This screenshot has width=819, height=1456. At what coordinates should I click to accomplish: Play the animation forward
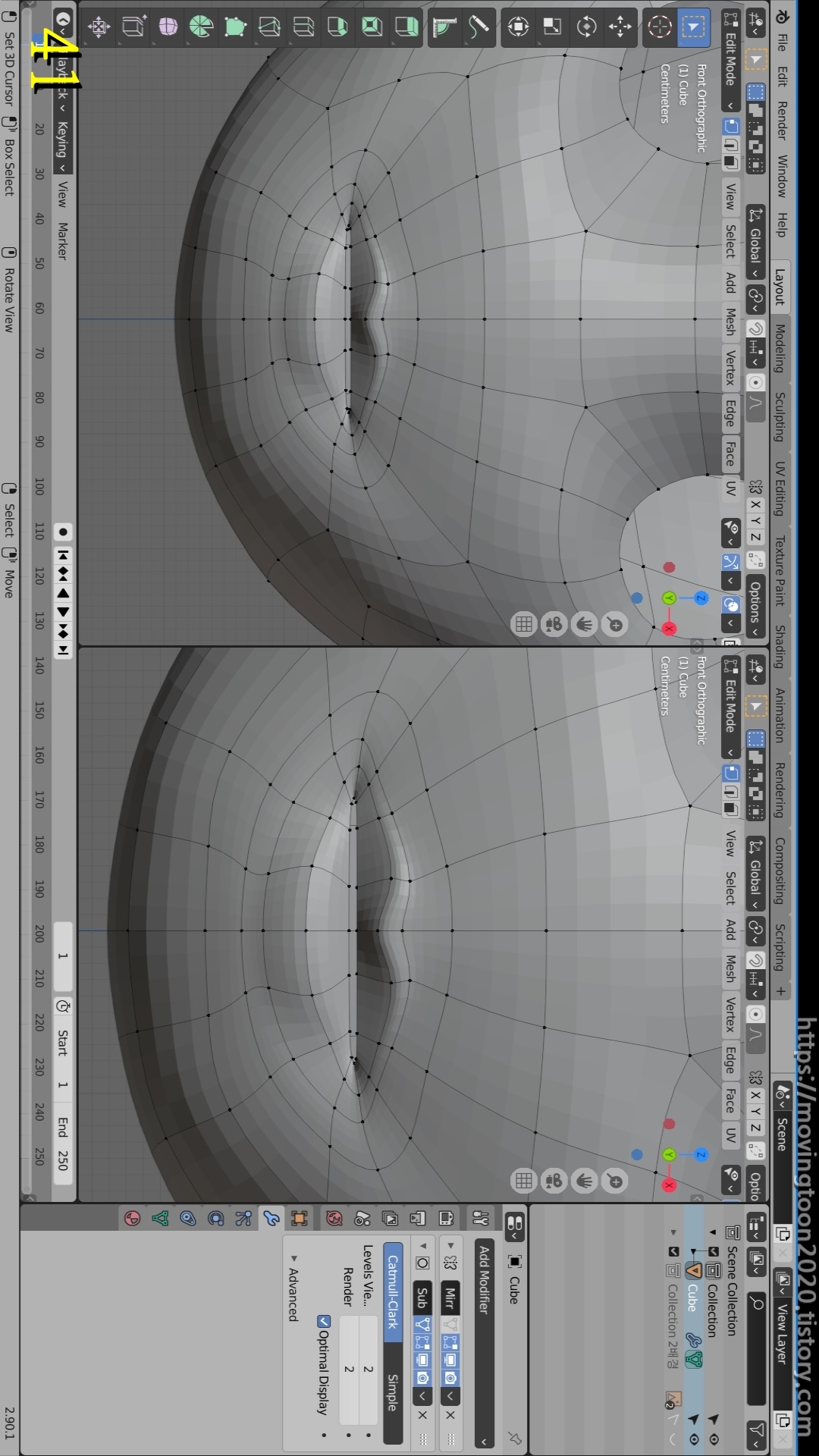63,612
